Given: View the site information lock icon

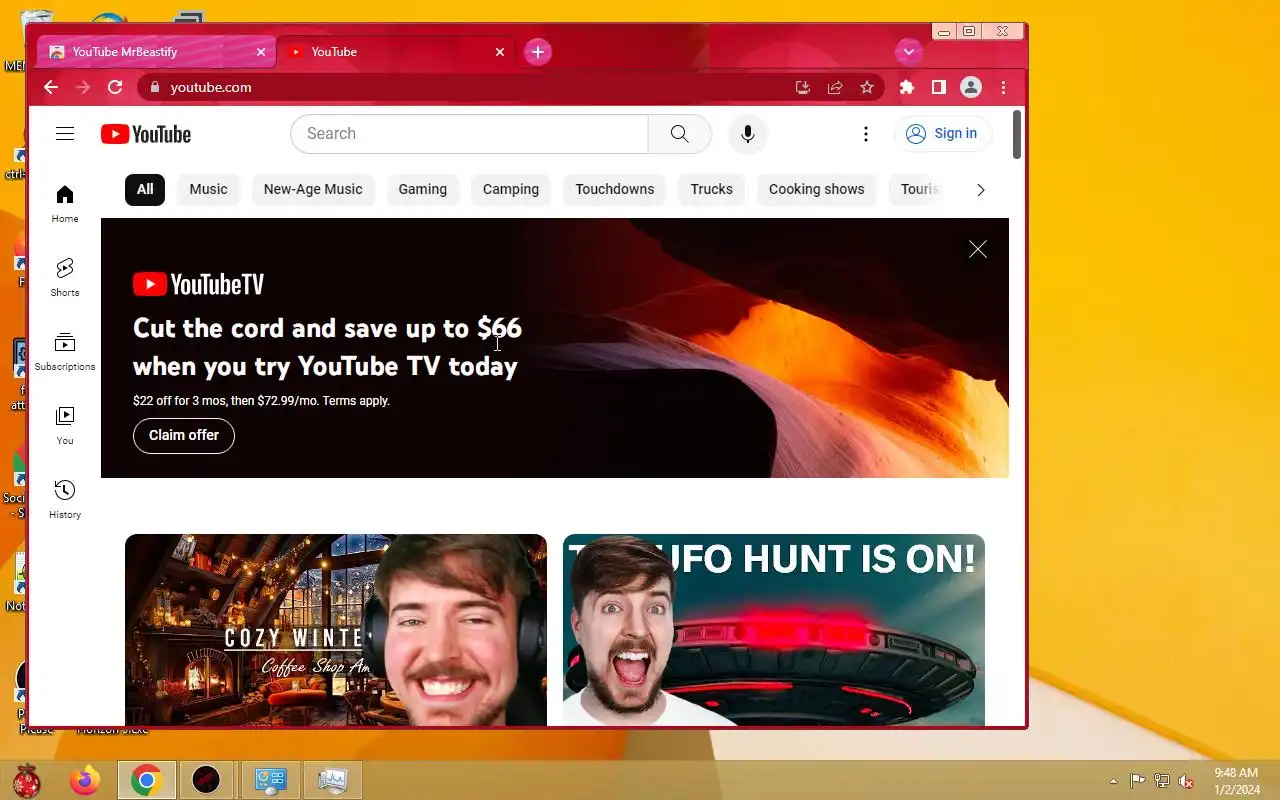Looking at the screenshot, I should click(154, 87).
